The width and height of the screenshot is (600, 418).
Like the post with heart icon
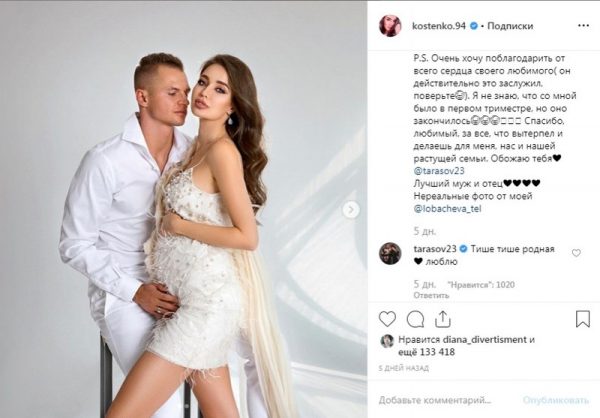(387, 319)
